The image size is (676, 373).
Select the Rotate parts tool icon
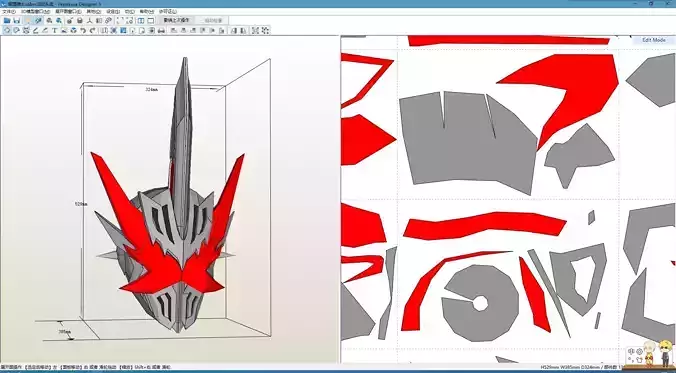pos(16,30)
